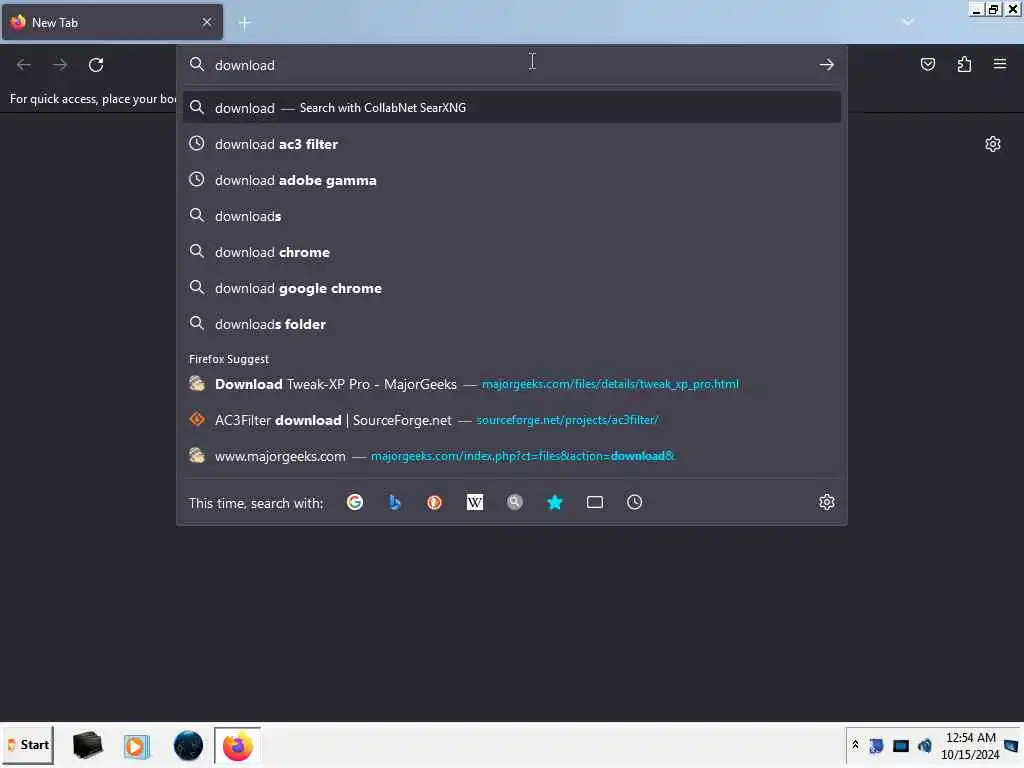Launch the black box taskbar application

(x=88, y=745)
